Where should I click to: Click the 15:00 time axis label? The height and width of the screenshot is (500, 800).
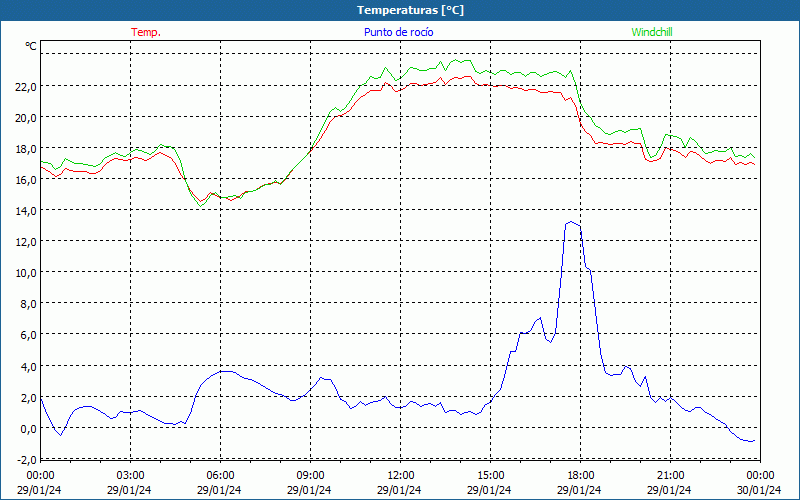pyautogui.click(x=490, y=476)
